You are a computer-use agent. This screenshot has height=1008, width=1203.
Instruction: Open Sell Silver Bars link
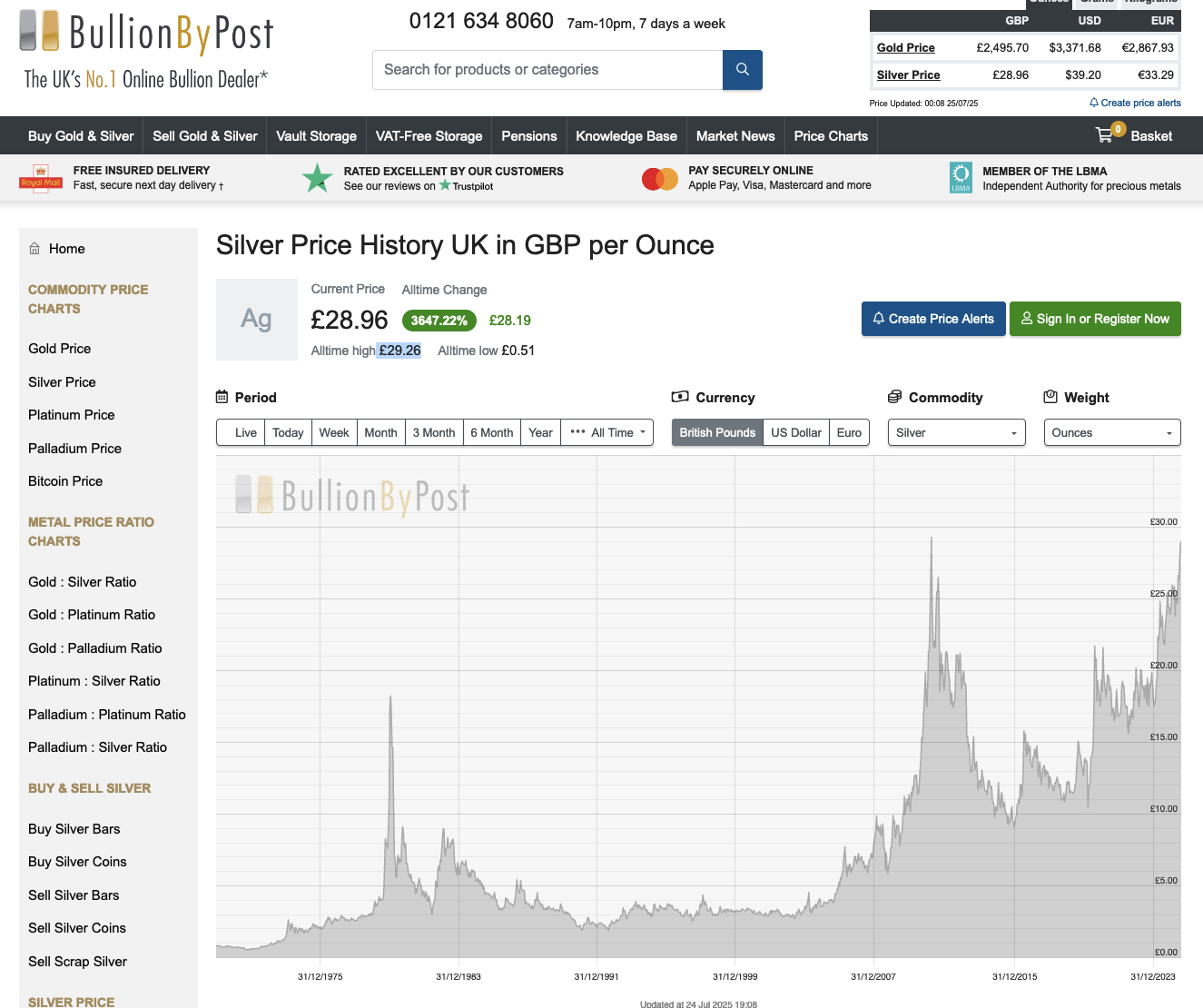pyautogui.click(x=74, y=895)
